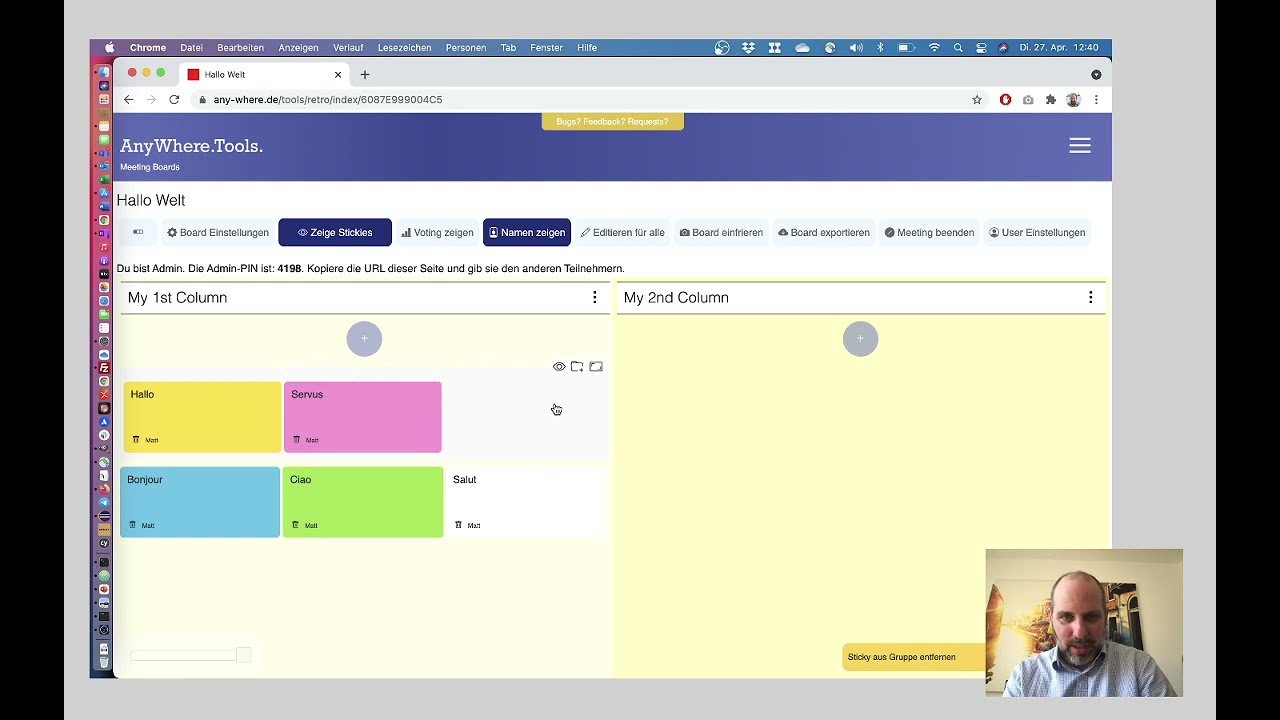The height and width of the screenshot is (720, 1280).
Task: Add a sticky to My 2nd Column
Action: coord(860,339)
